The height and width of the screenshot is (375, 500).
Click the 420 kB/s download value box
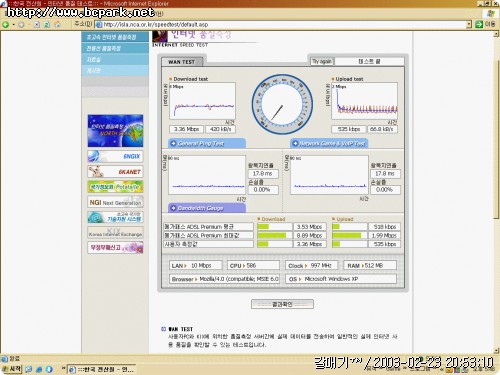220,129
